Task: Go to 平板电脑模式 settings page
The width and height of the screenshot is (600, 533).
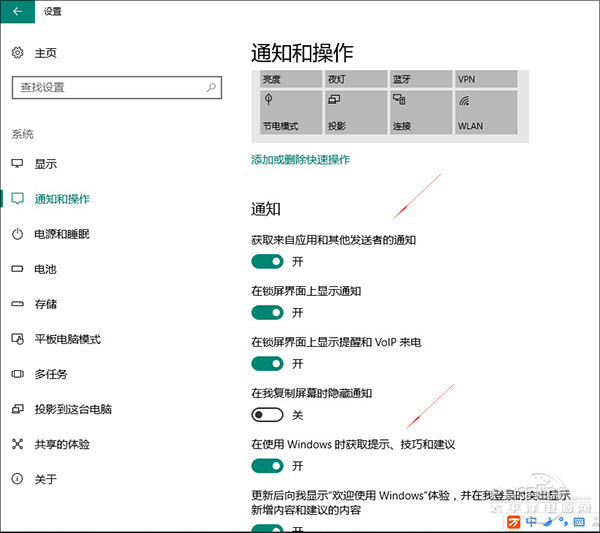Action: pyautogui.click(x=67, y=339)
